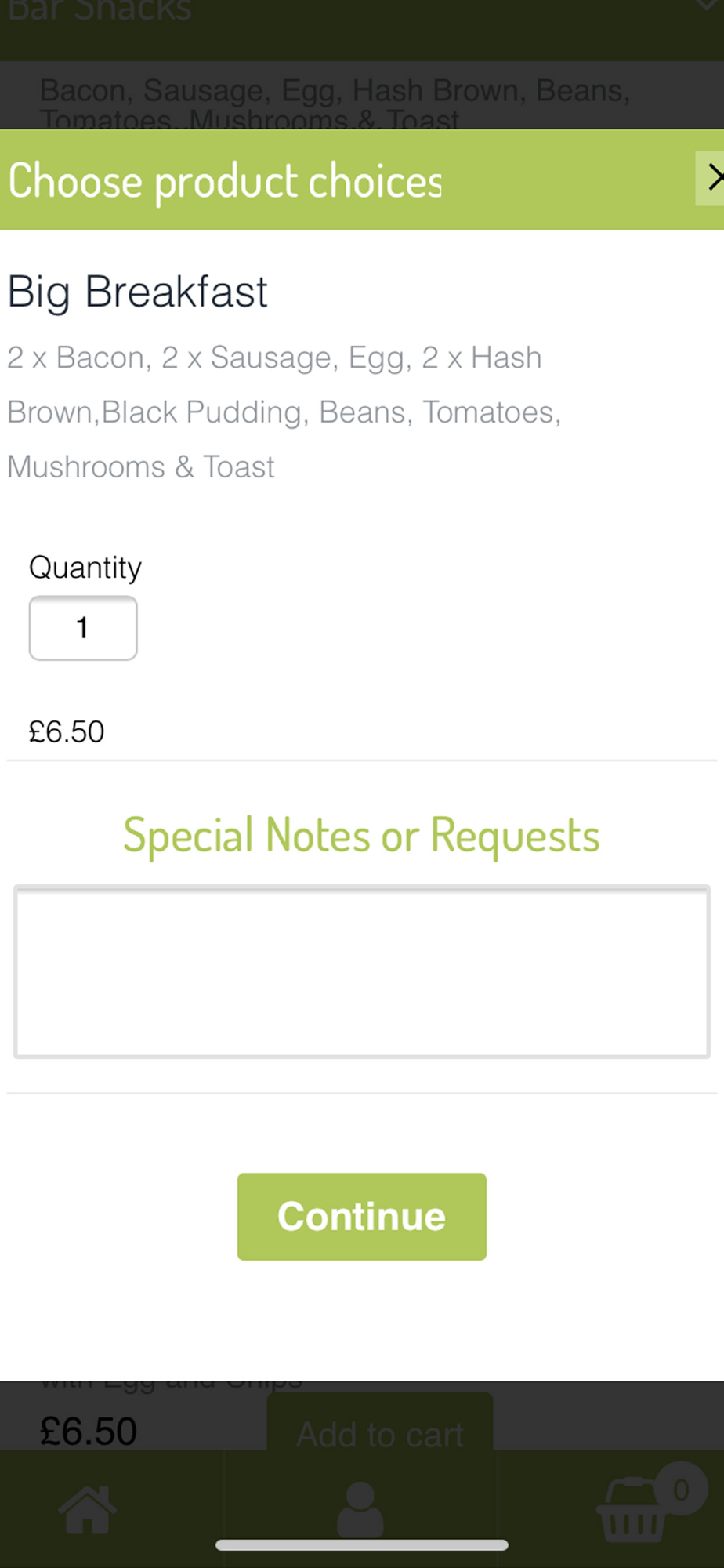This screenshot has height=1568, width=724.
Task: Click inside the Special Notes text area
Action: tap(361, 971)
